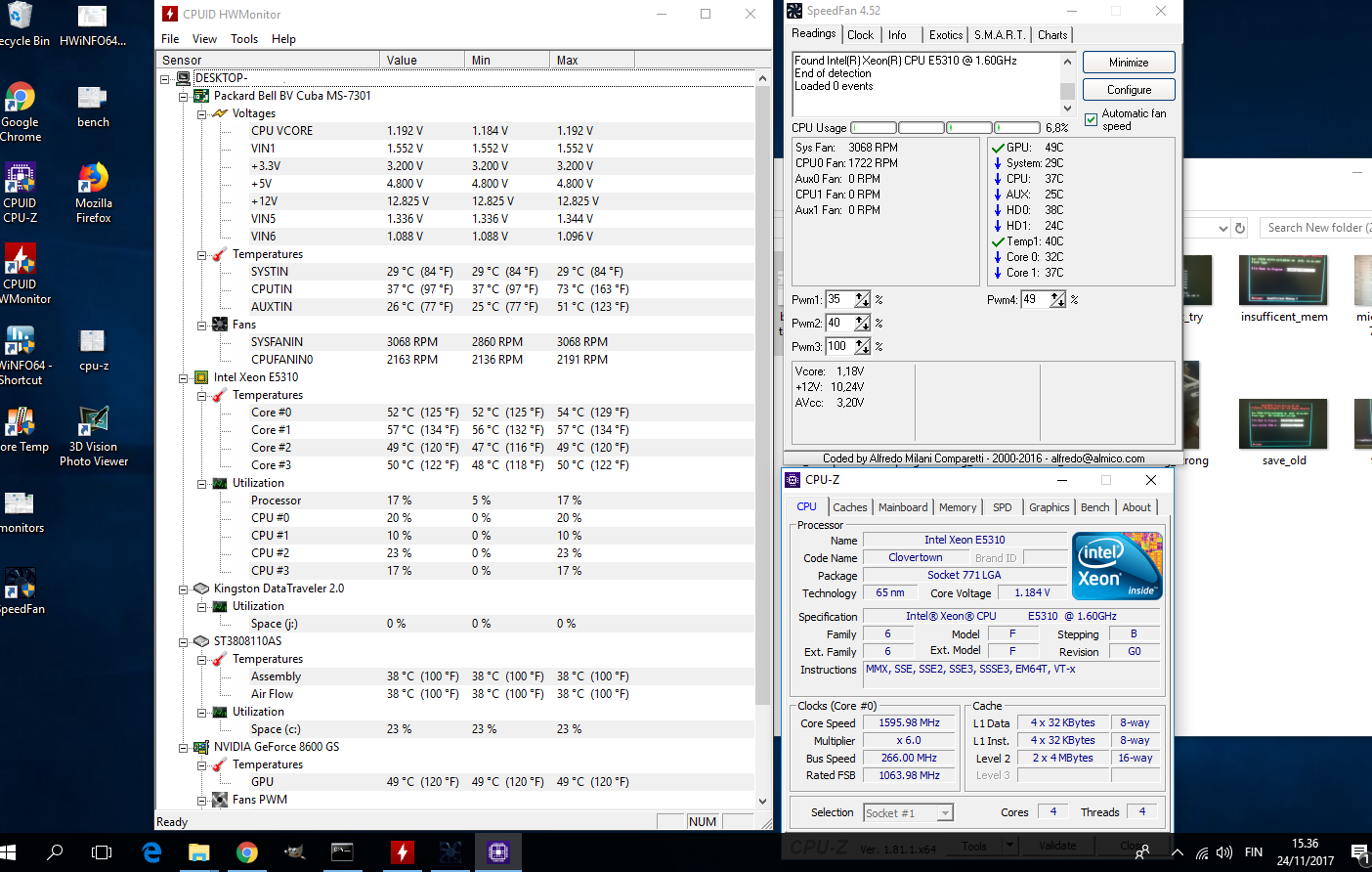1372x872 pixels.
Task: Select the CPUID HWMonitor desktop shortcut
Action: click(21, 275)
